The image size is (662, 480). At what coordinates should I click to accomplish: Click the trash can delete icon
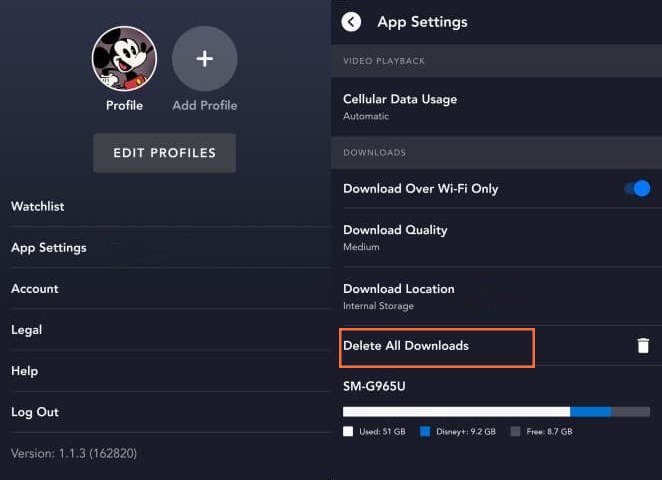[x=643, y=345]
